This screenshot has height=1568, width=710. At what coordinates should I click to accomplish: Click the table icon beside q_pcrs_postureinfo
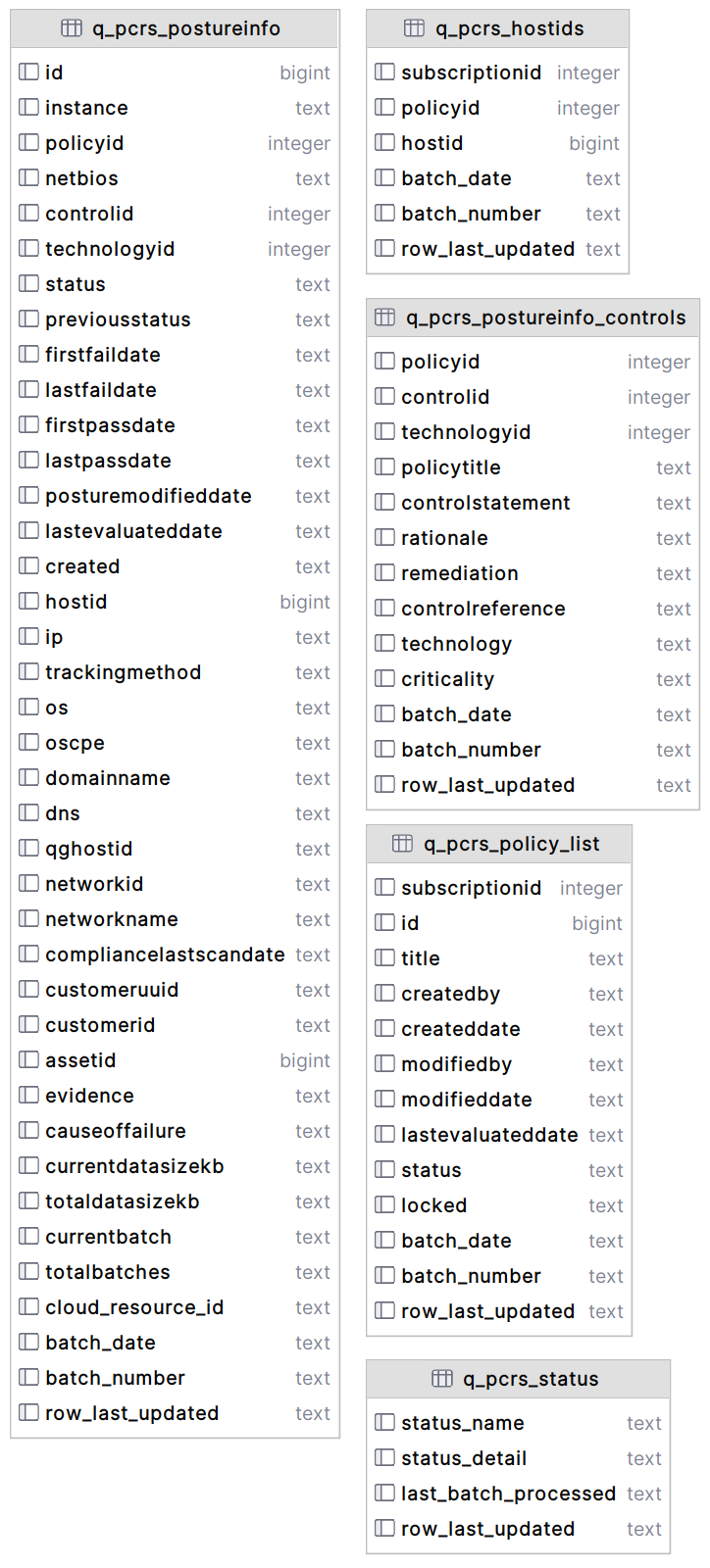coord(72,28)
